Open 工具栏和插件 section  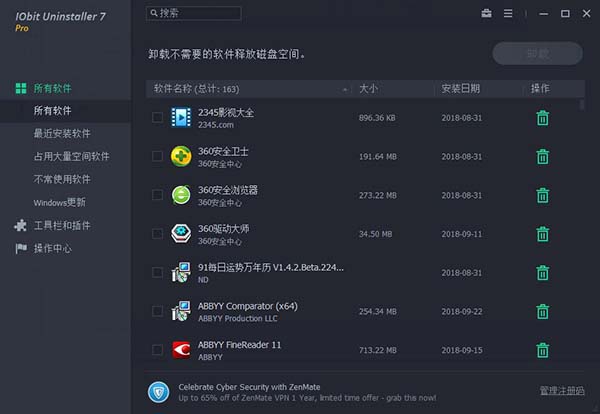(x=62, y=225)
